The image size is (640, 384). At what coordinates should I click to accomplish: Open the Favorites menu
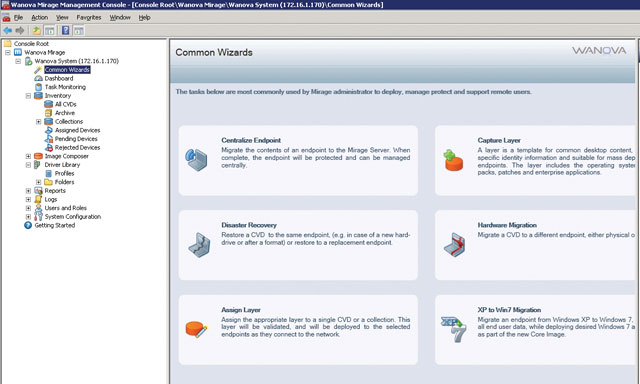[x=89, y=18]
